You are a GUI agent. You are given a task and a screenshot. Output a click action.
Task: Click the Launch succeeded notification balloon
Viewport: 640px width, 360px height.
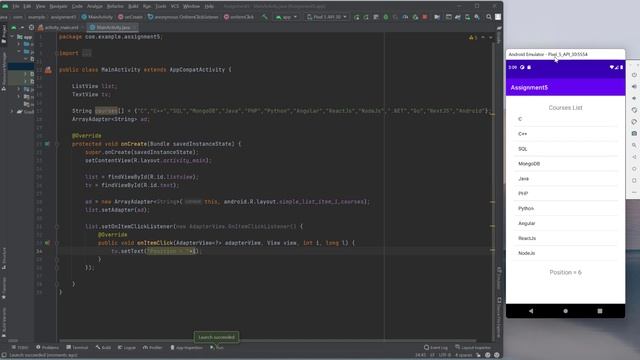click(216, 337)
